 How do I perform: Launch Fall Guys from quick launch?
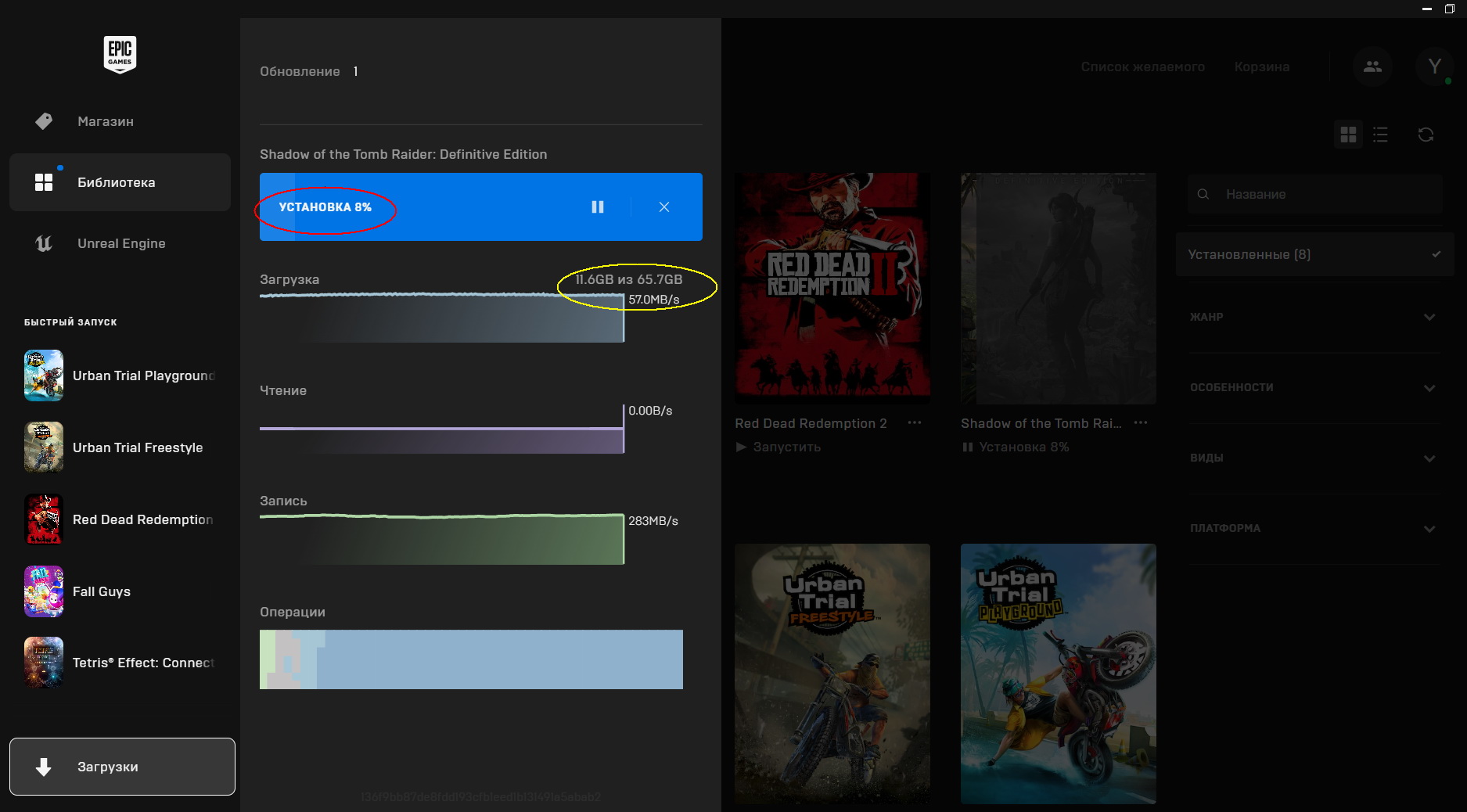click(x=120, y=591)
